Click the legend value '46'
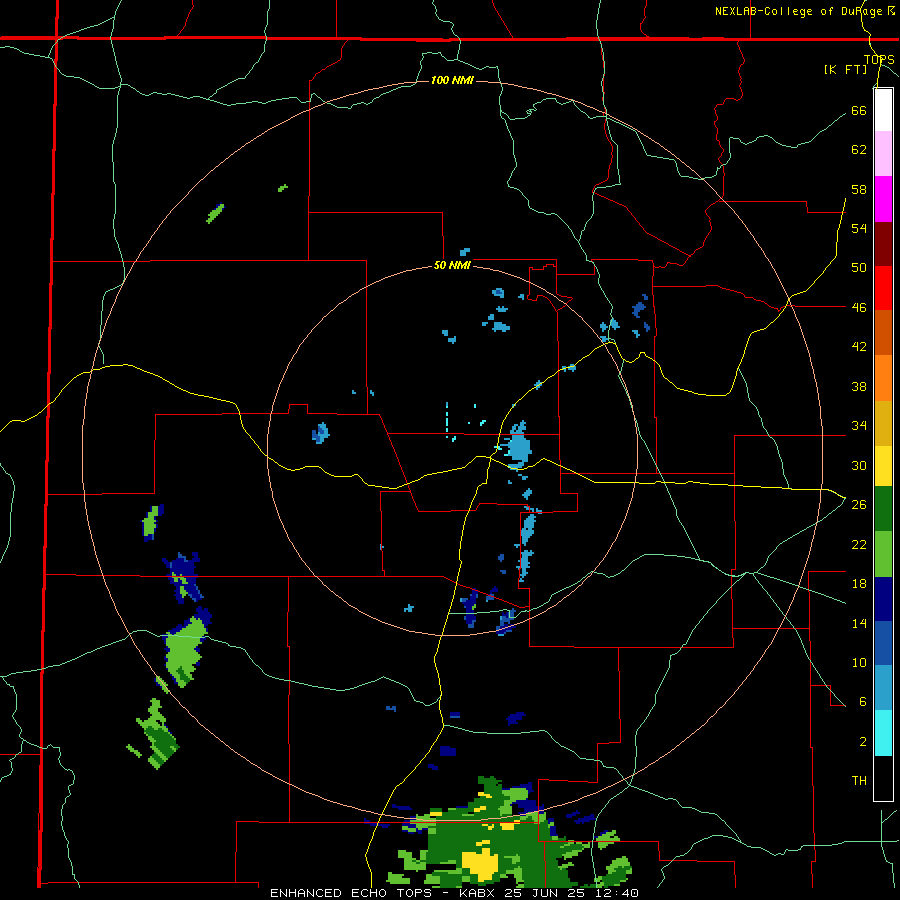 859,307
